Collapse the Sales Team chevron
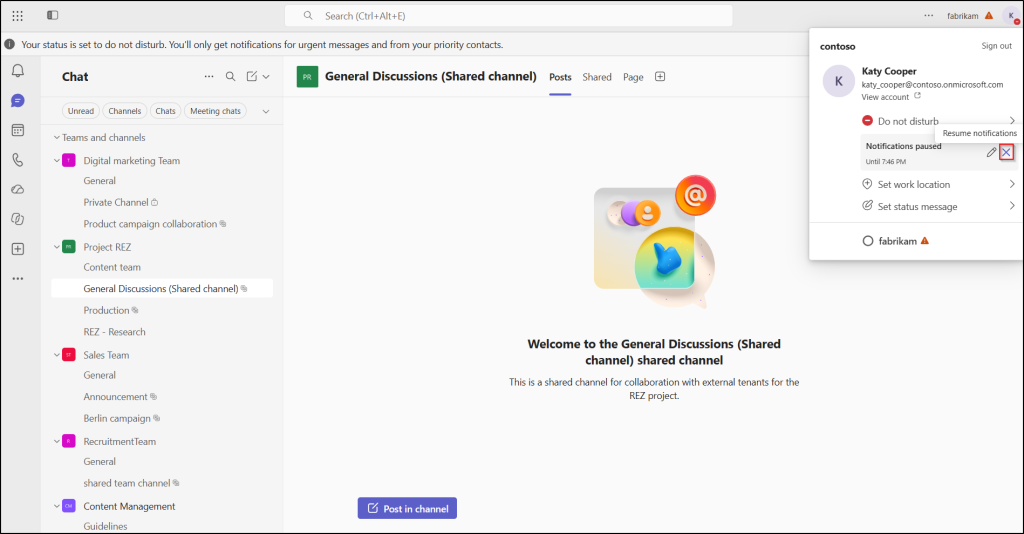Viewport: 1024px width, 534px height. coord(57,355)
